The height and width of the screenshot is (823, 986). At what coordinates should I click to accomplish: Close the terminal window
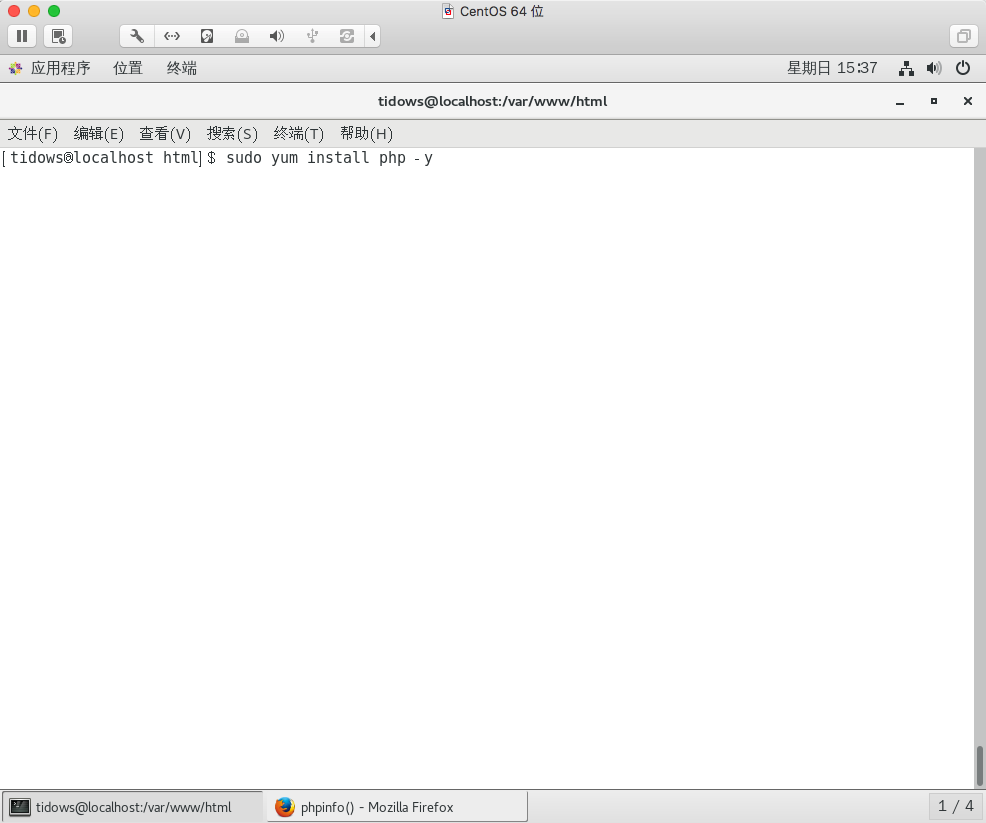[968, 101]
